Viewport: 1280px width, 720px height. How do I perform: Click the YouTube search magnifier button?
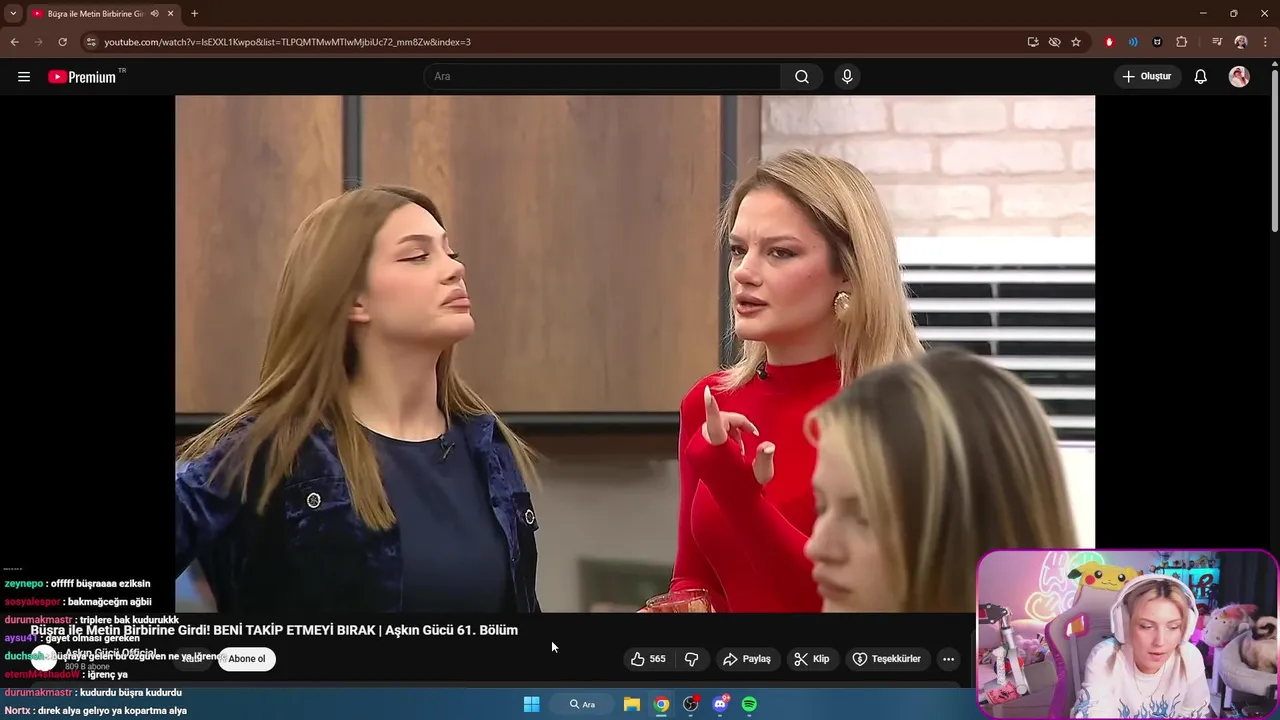(x=802, y=77)
